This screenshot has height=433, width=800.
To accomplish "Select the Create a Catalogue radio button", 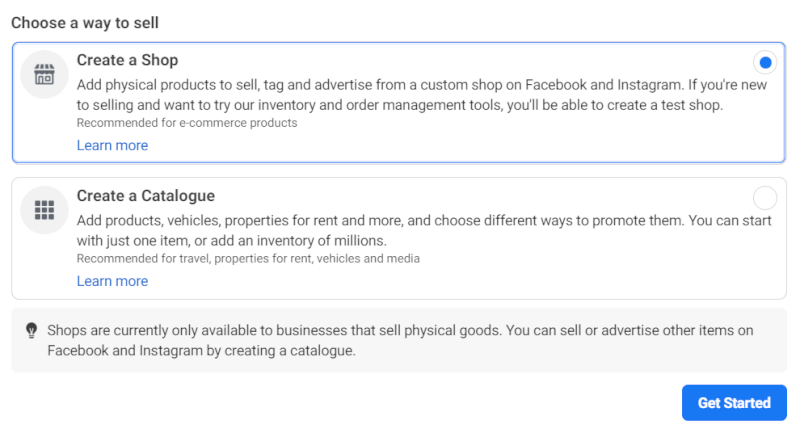I will 765,197.
